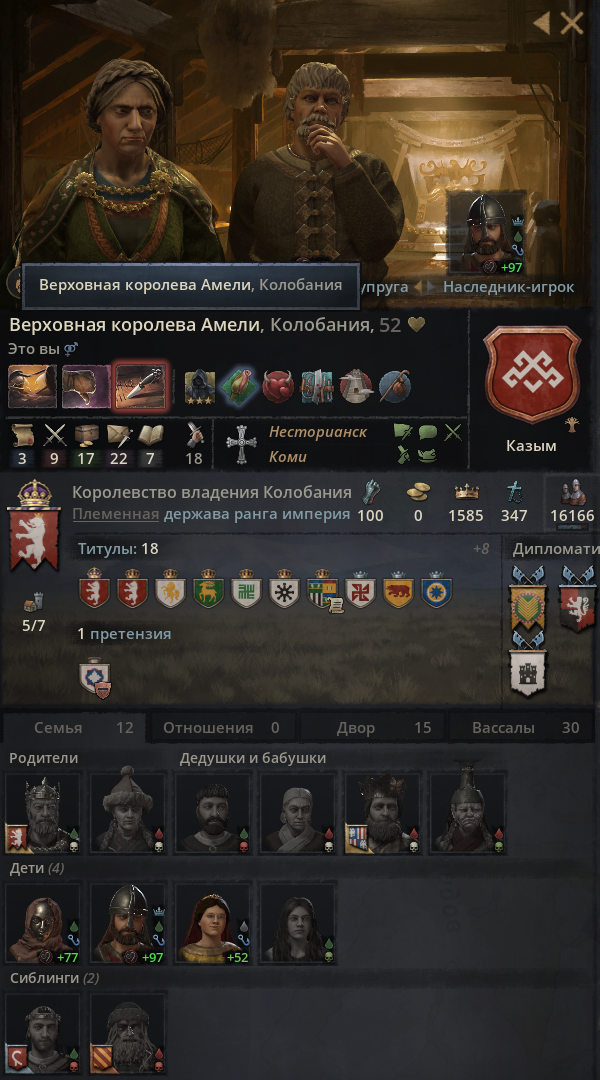Click the претензия link text
The width and height of the screenshot is (600, 1080).
(x=130, y=634)
